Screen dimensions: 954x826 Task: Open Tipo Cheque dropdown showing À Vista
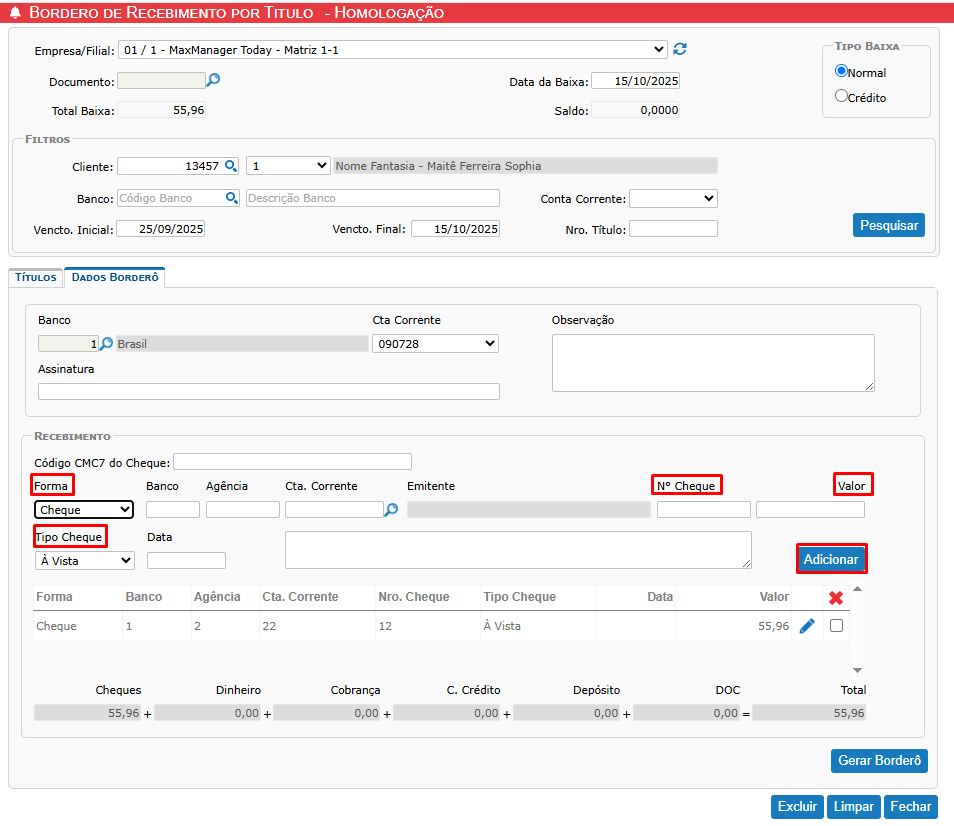coord(84,561)
